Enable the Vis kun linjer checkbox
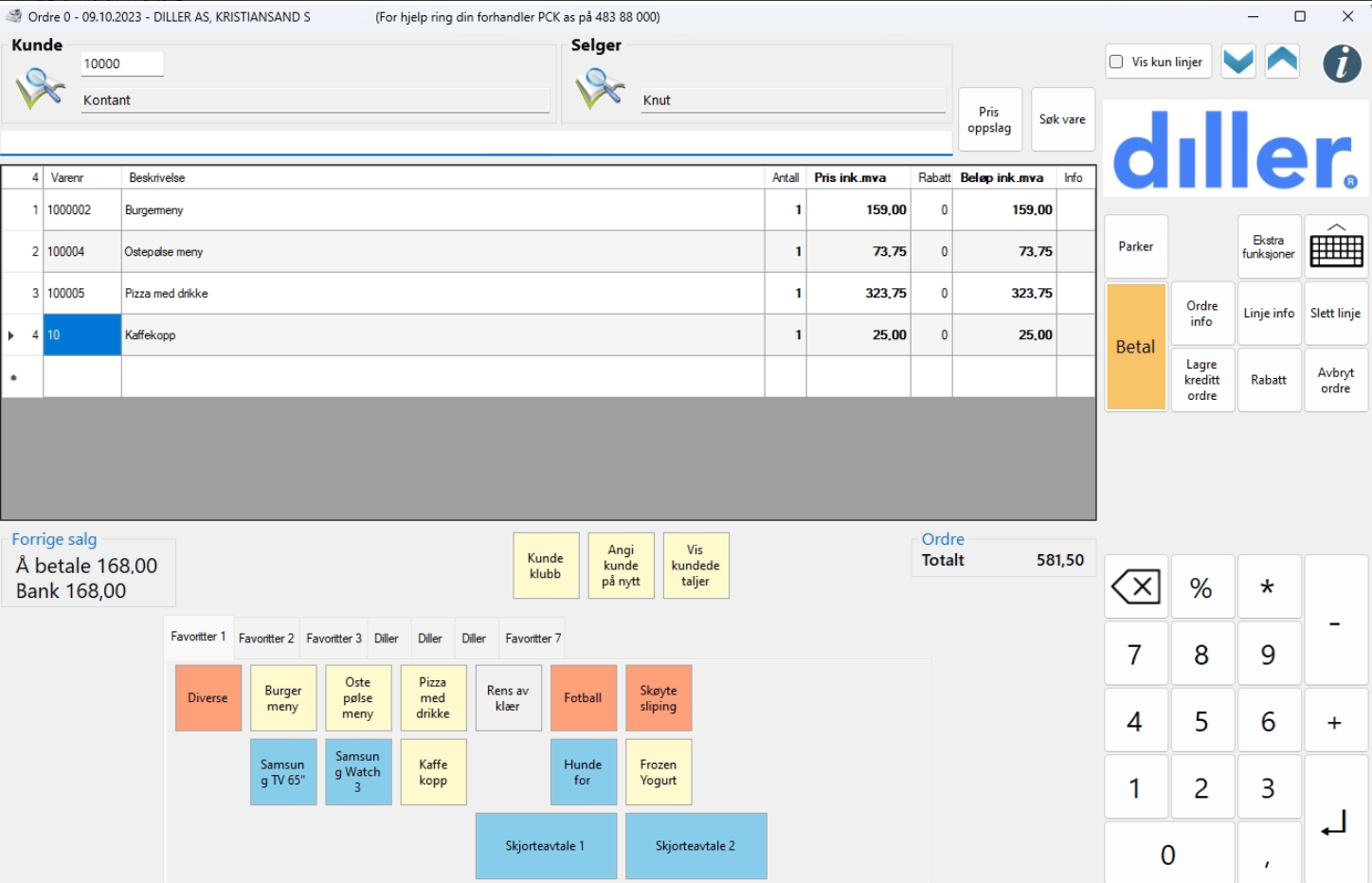The height and width of the screenshot is (883, 1372). [1116, 62]
